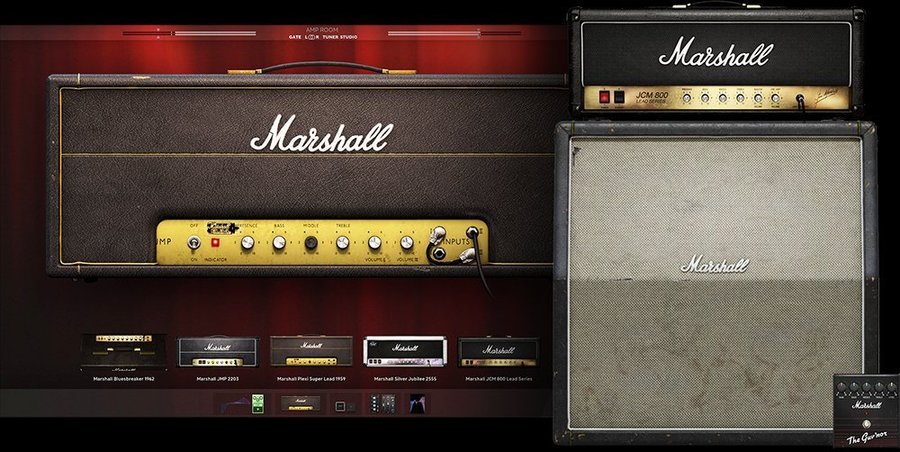Adjust the last knob on the Guv'nor pedal

[x=892, y=387]
